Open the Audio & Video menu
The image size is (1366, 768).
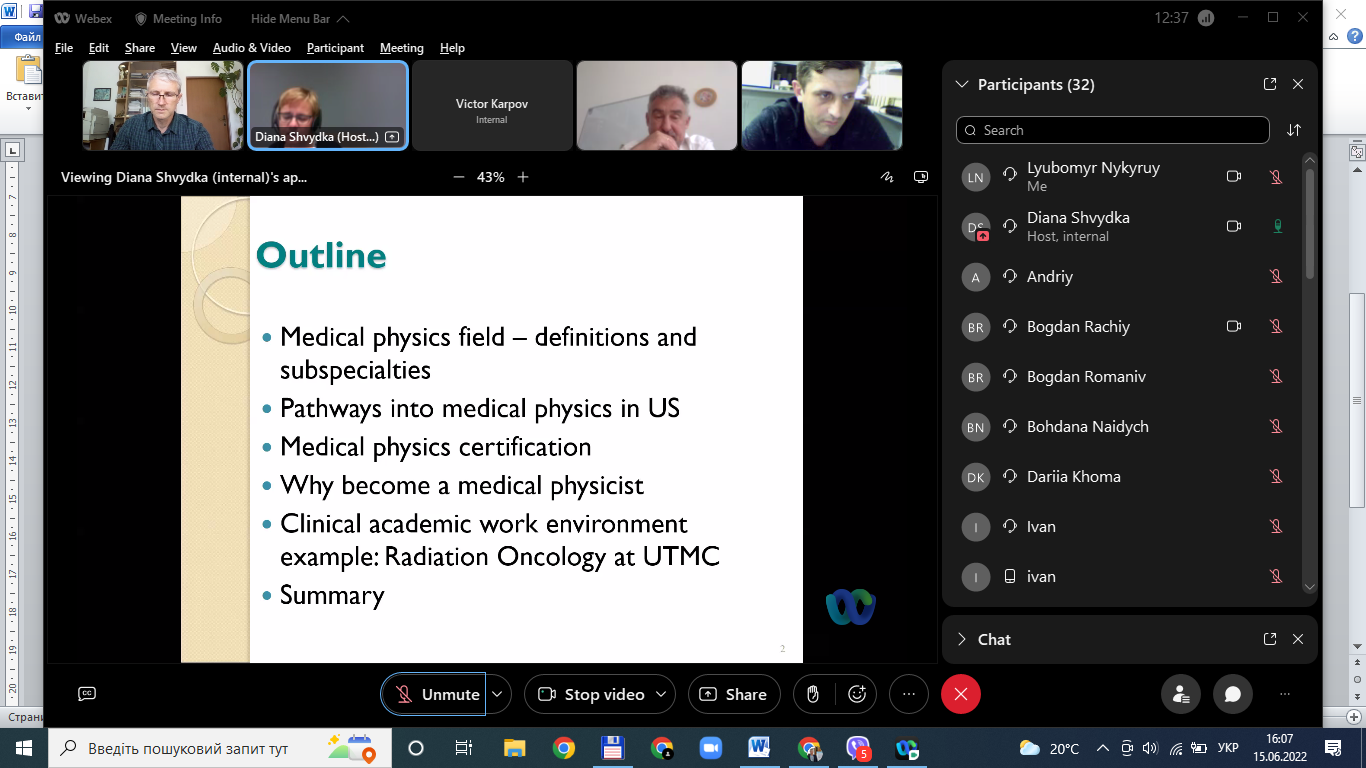[252, 48]
